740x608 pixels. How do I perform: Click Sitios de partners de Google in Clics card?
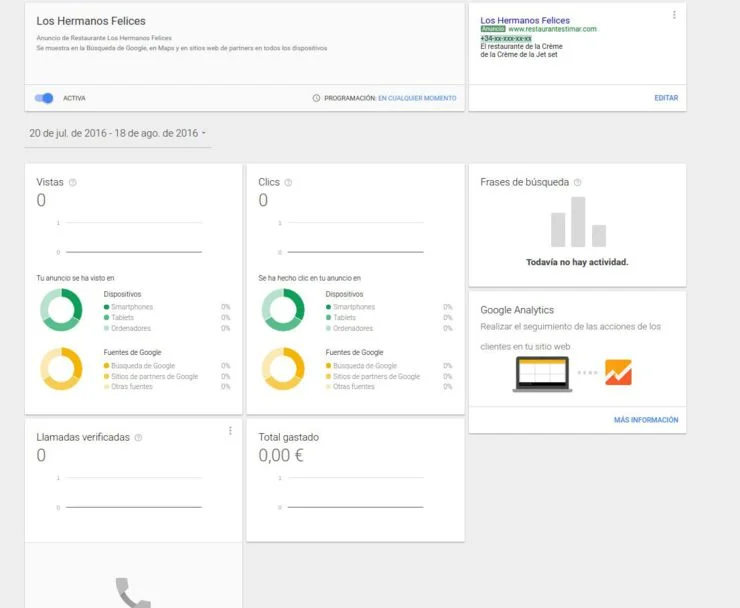click(373, 376)
